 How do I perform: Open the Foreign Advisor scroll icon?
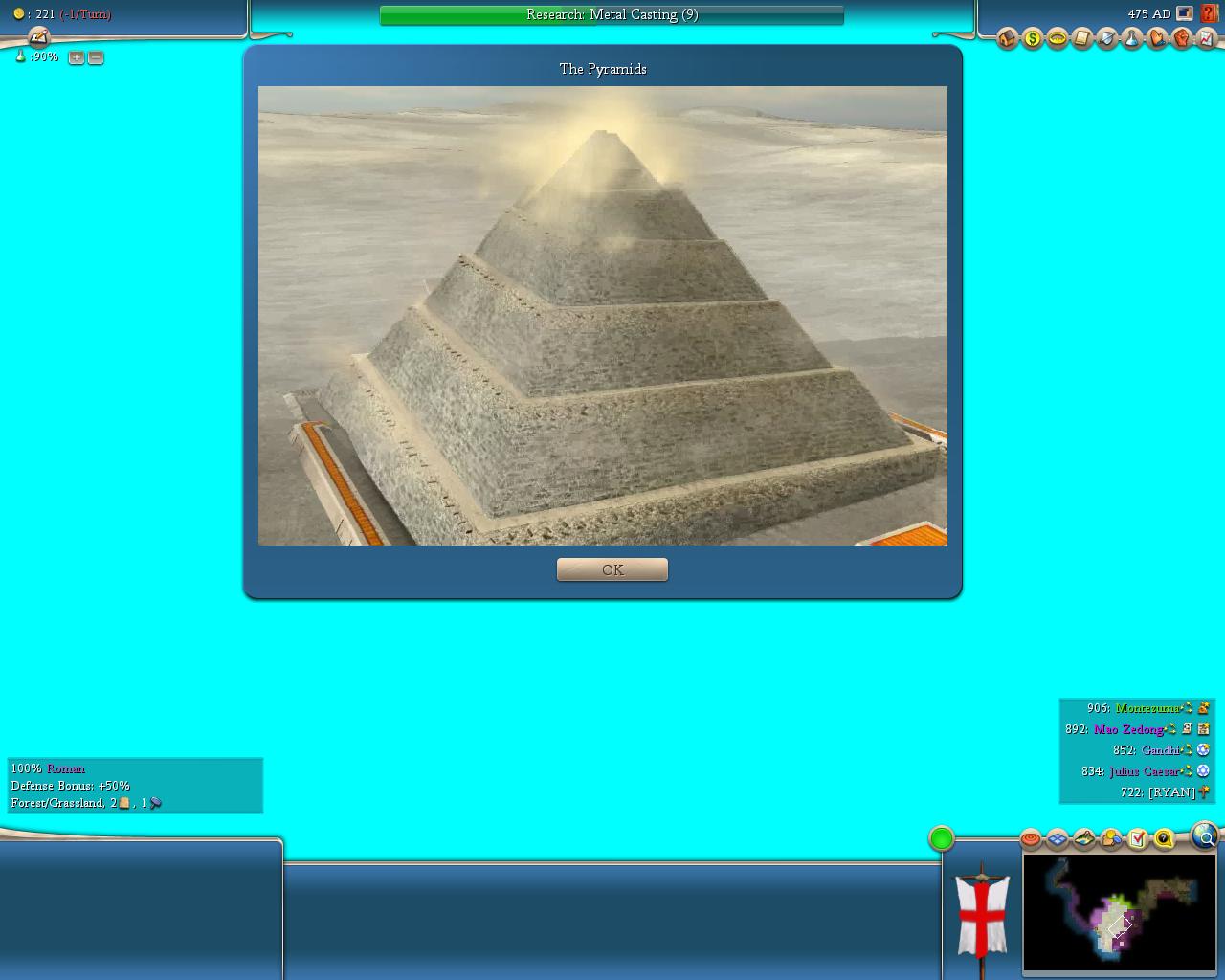1082,38
